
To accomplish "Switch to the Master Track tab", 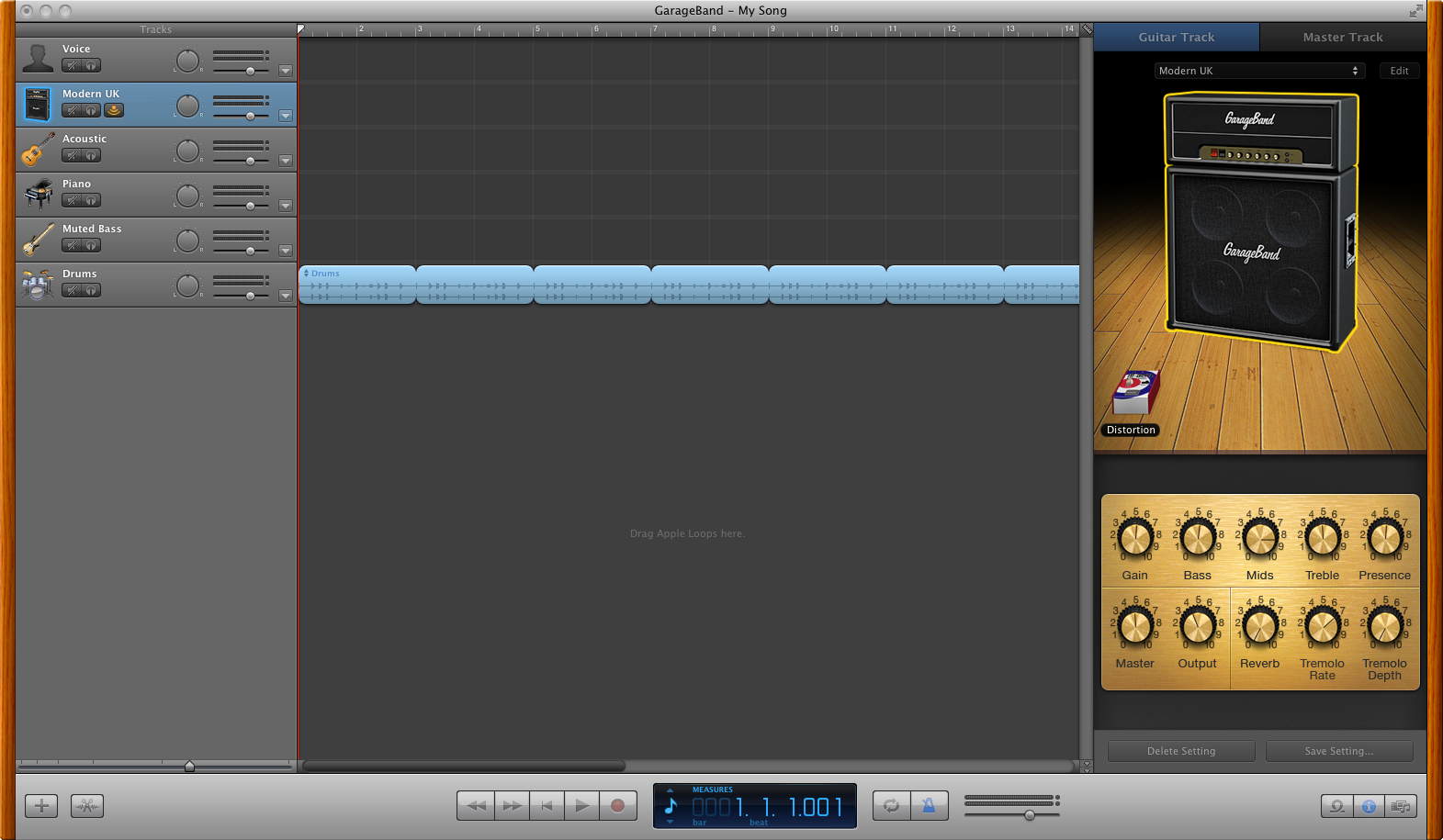I will click(x=1343, y=38).
